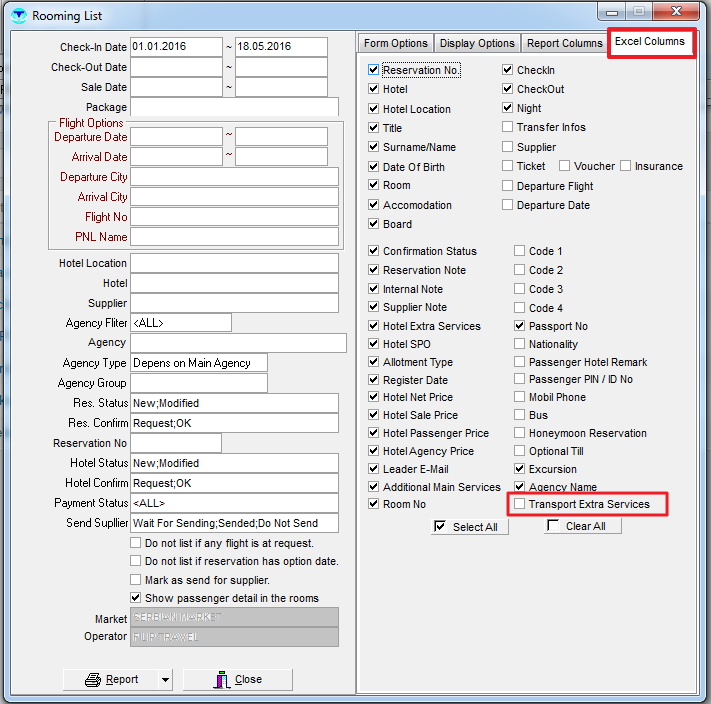Click the checkmark icon on Select All
Viewport: 711px width, 704px height.
tap(439, 526)
